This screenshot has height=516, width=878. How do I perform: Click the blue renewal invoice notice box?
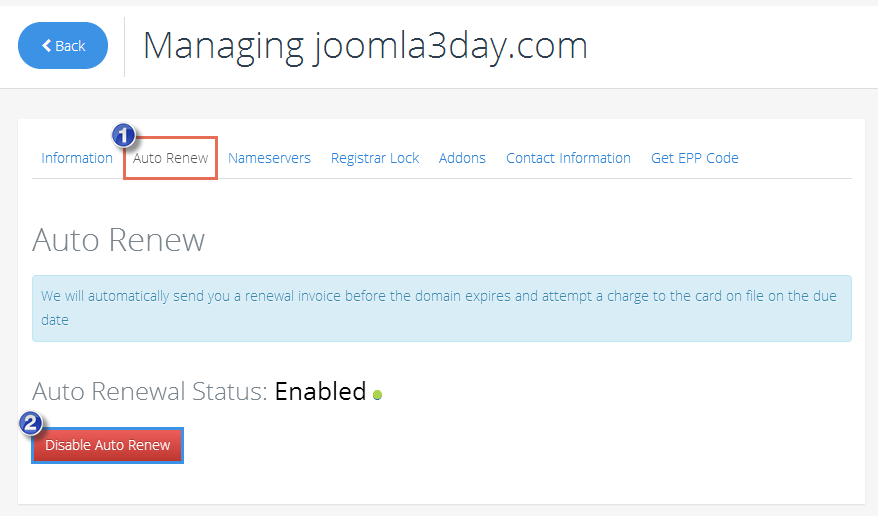tap(441, 308)
